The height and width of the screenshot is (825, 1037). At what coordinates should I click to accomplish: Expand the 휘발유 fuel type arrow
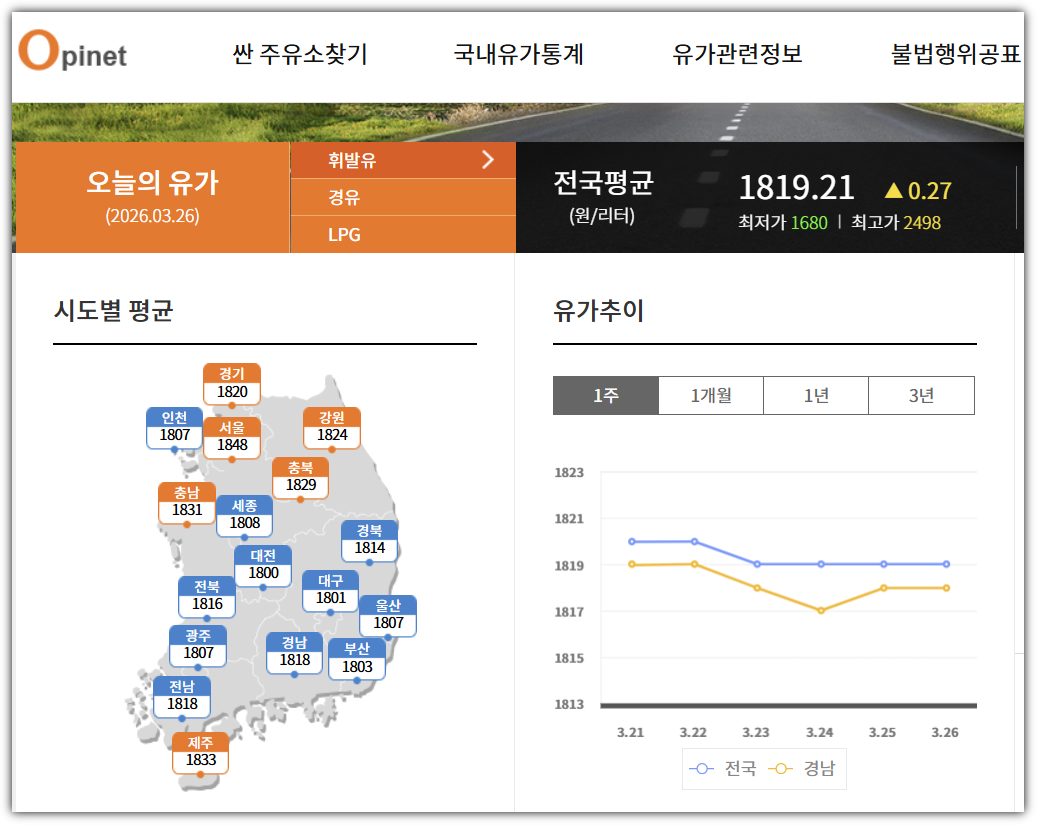point(487,159)
